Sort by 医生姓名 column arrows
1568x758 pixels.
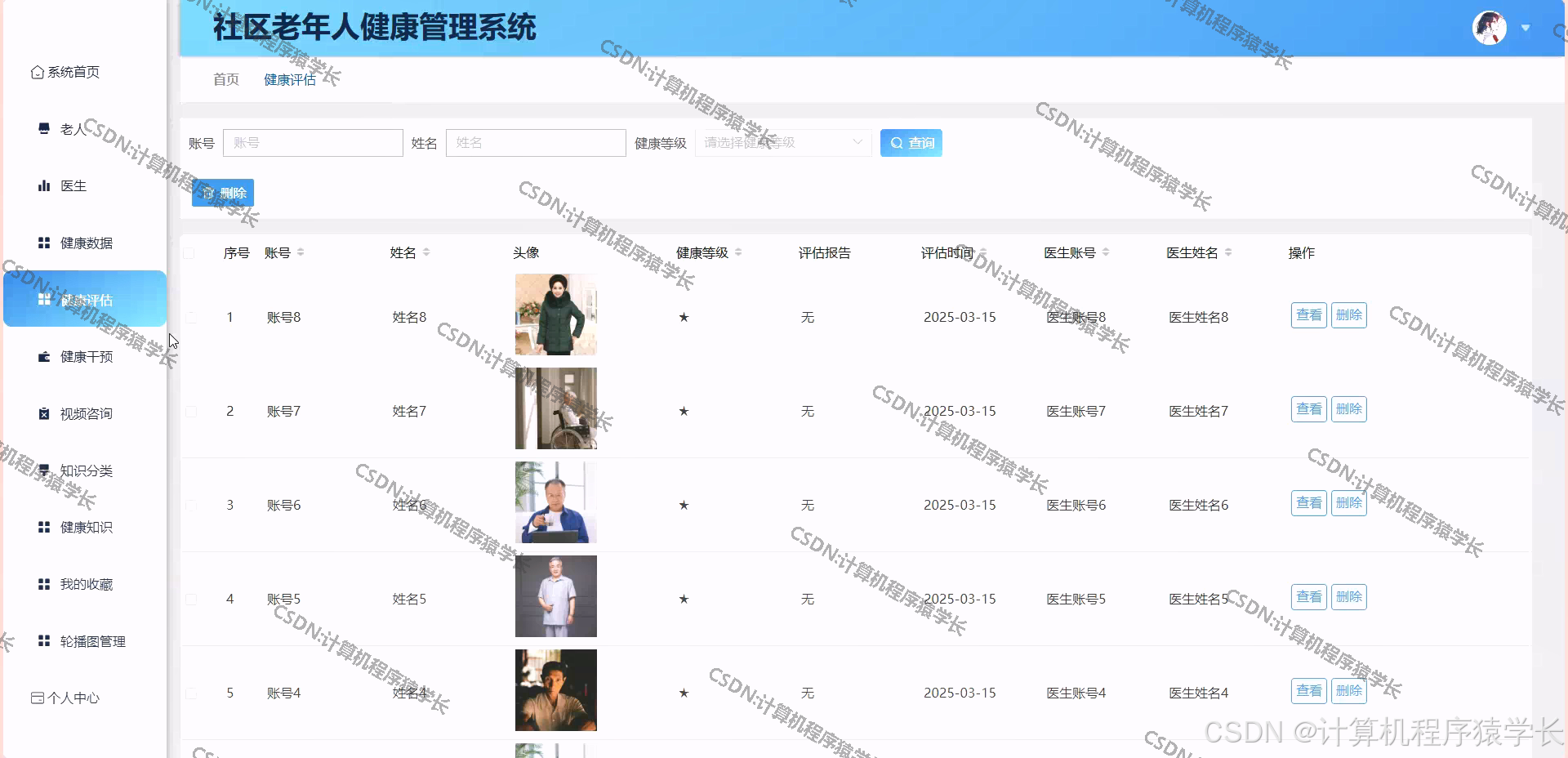[x=1228, y=252]
